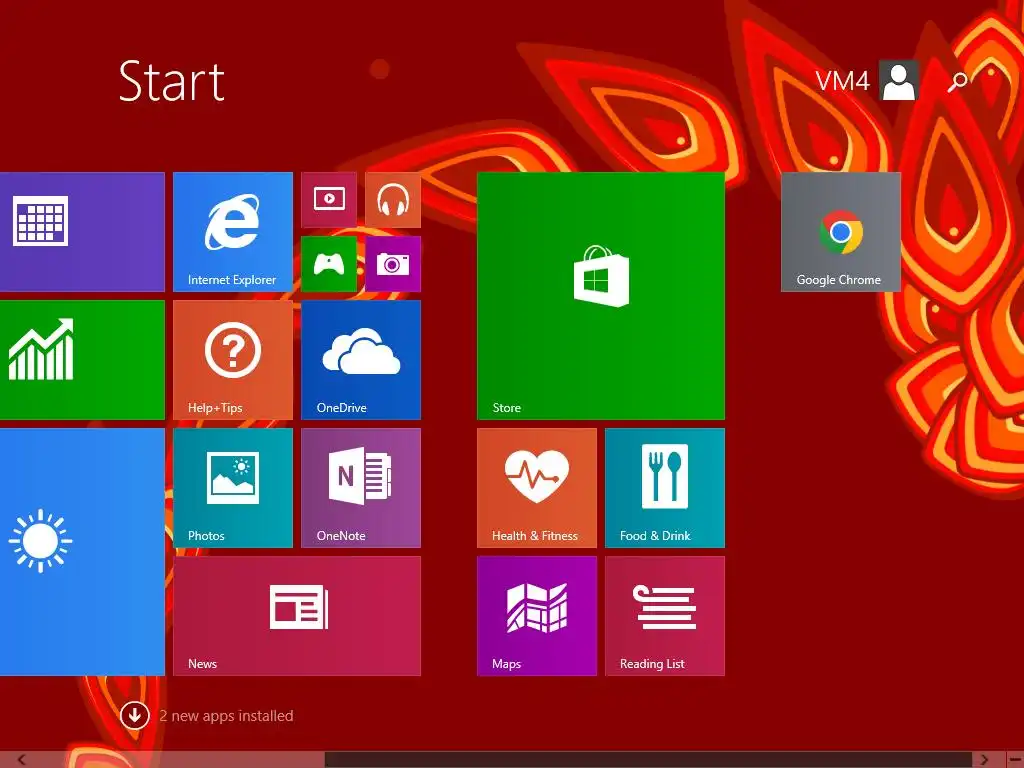
Task: Open the Xbox Games controller tile
Action: tap(329, 264)
